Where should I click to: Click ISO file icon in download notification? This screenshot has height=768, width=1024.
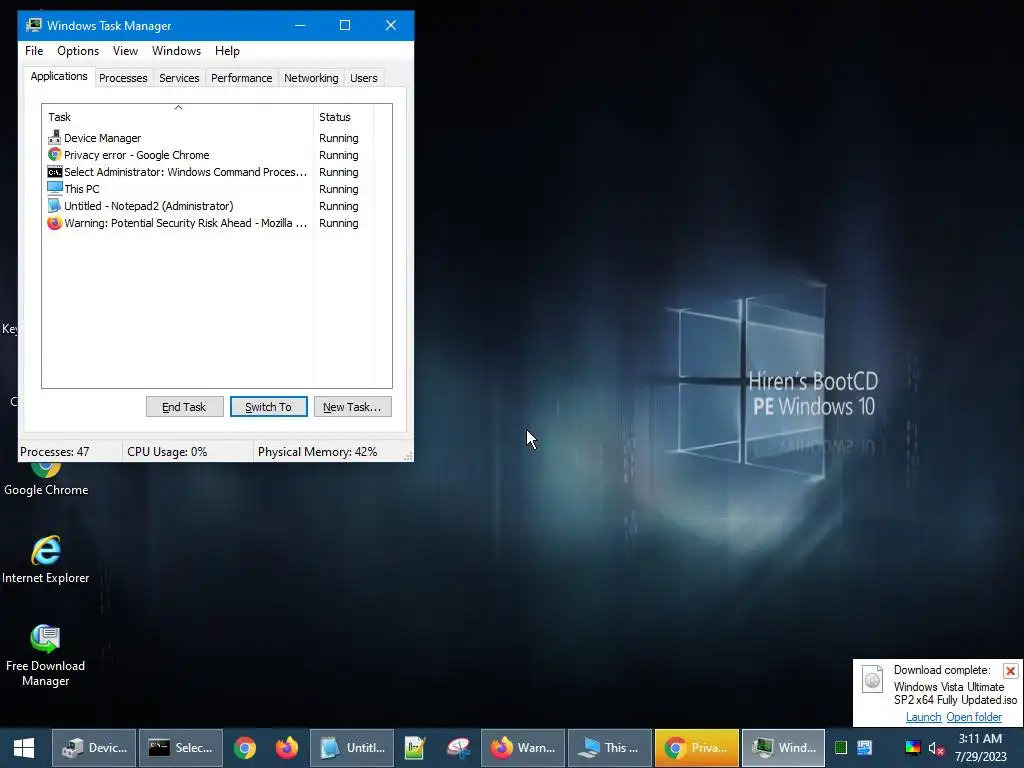tap(872, 680)
